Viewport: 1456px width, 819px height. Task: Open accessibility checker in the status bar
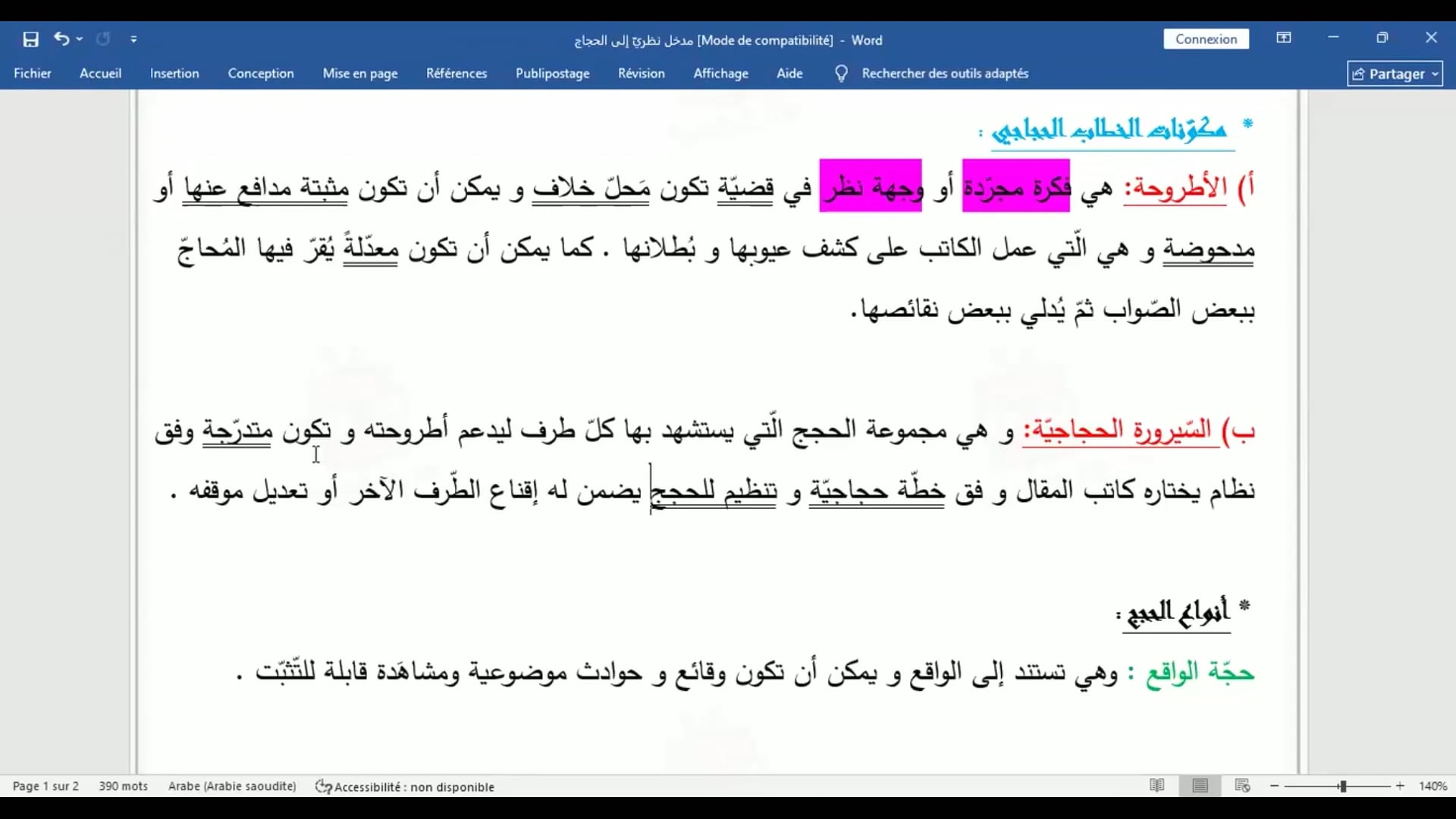point(405,786)
